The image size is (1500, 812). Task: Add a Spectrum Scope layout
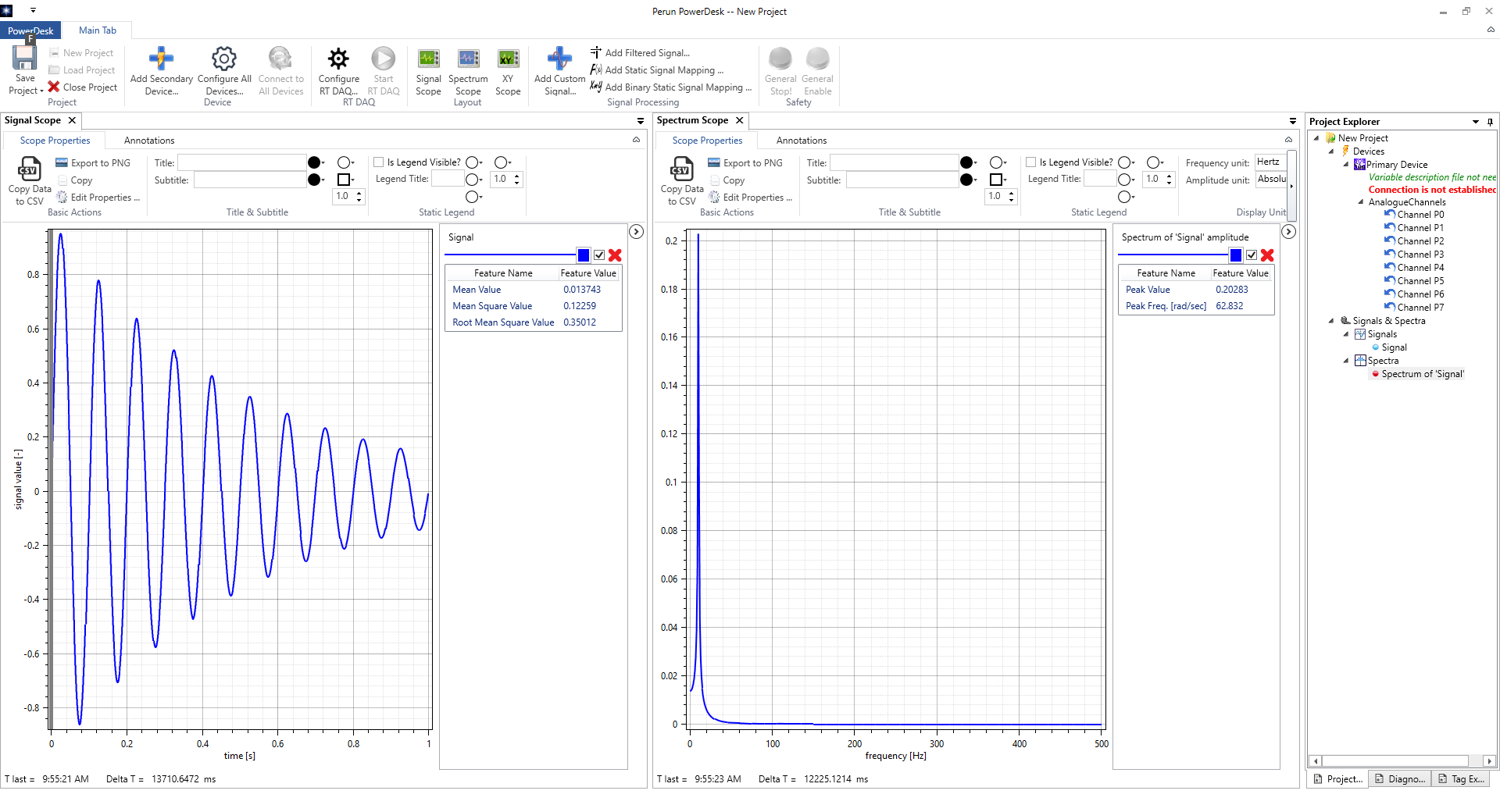[x=468, y=59]
